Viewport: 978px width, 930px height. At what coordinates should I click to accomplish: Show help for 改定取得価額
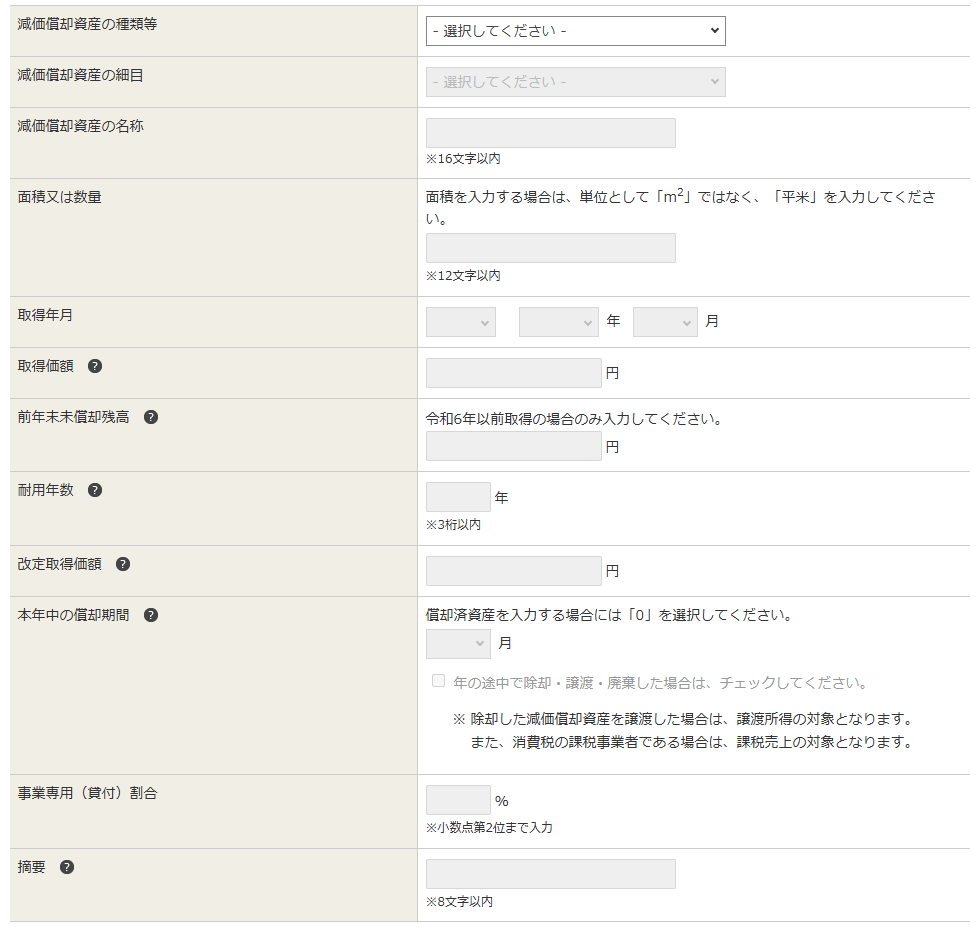point(123,564)
